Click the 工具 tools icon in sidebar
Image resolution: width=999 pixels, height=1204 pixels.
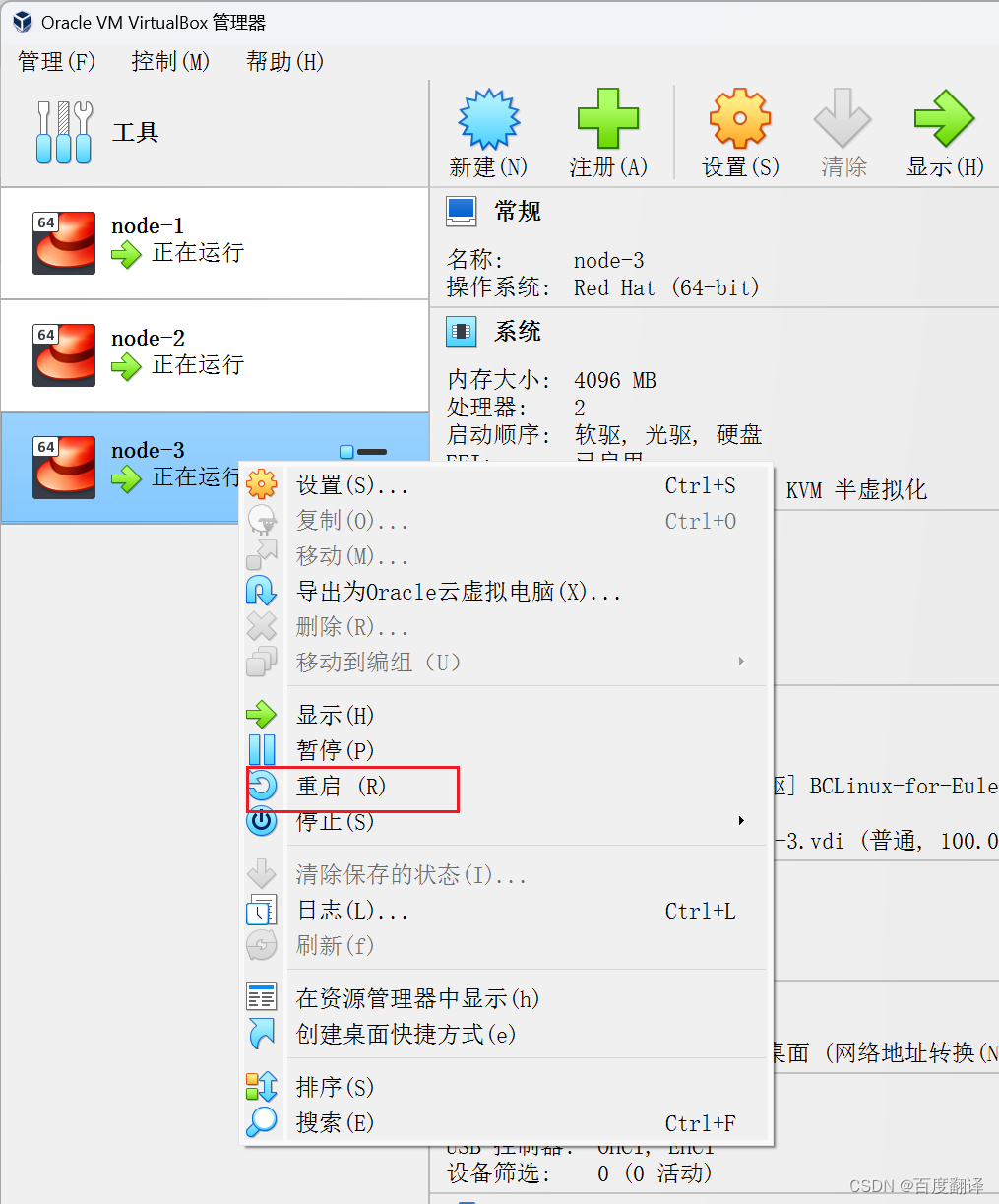pos(64,132)
